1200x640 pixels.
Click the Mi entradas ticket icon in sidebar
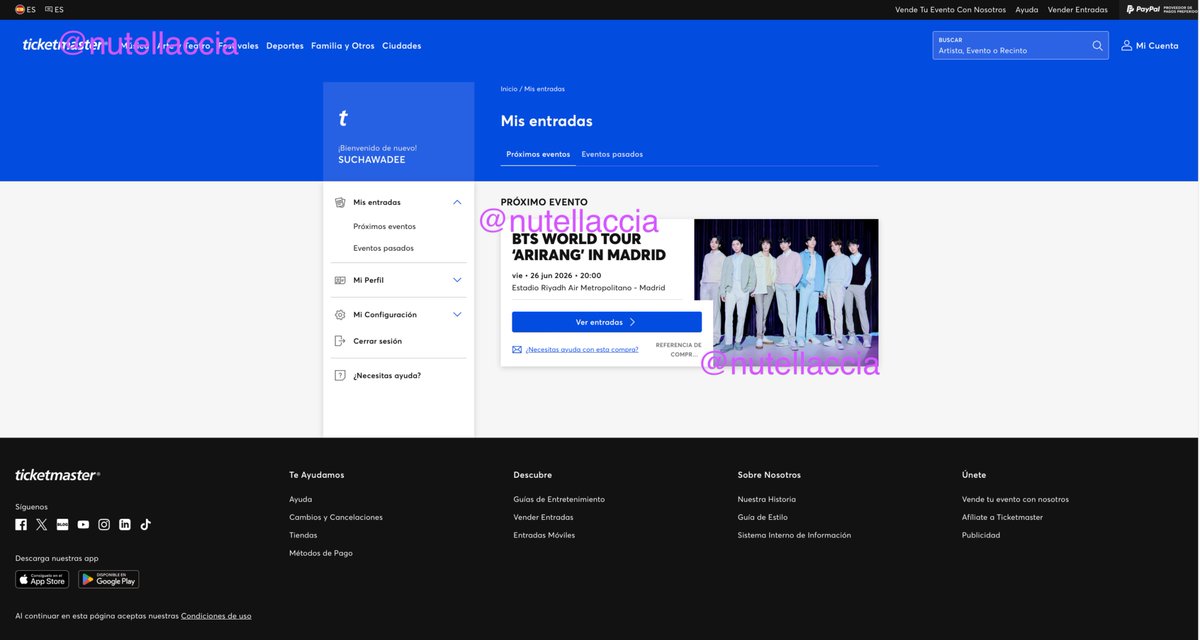pos(340,202)
